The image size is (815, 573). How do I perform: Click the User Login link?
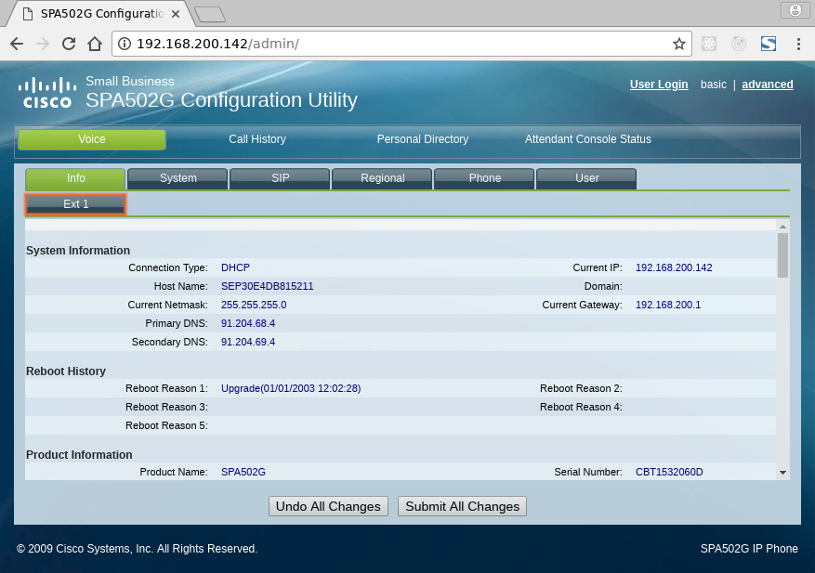tap(659, 84)
